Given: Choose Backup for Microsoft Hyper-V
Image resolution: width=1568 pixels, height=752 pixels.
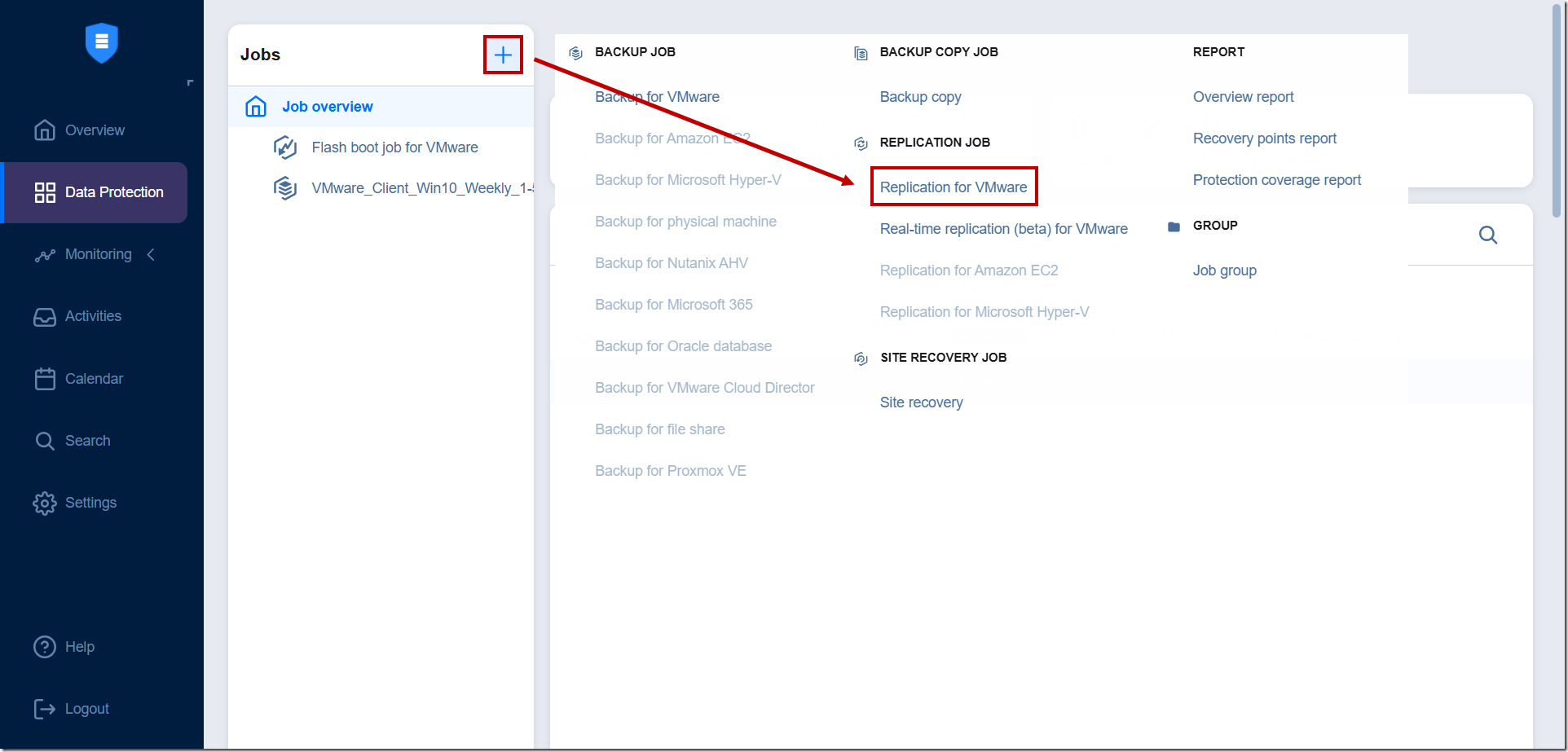Looking at the screenshot, I should 688,180.
